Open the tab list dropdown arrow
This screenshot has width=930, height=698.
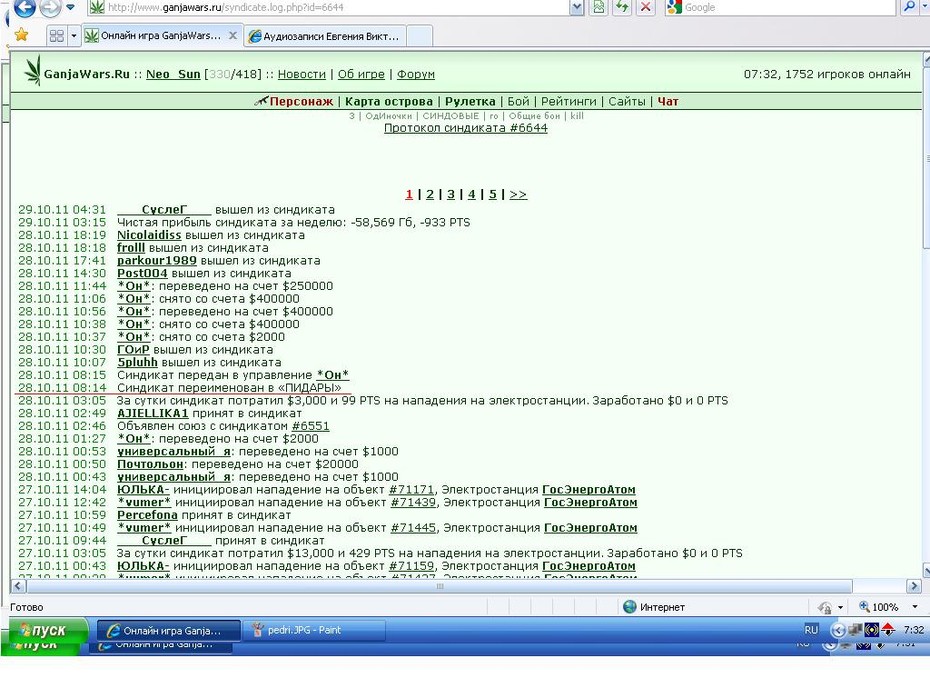74,36
